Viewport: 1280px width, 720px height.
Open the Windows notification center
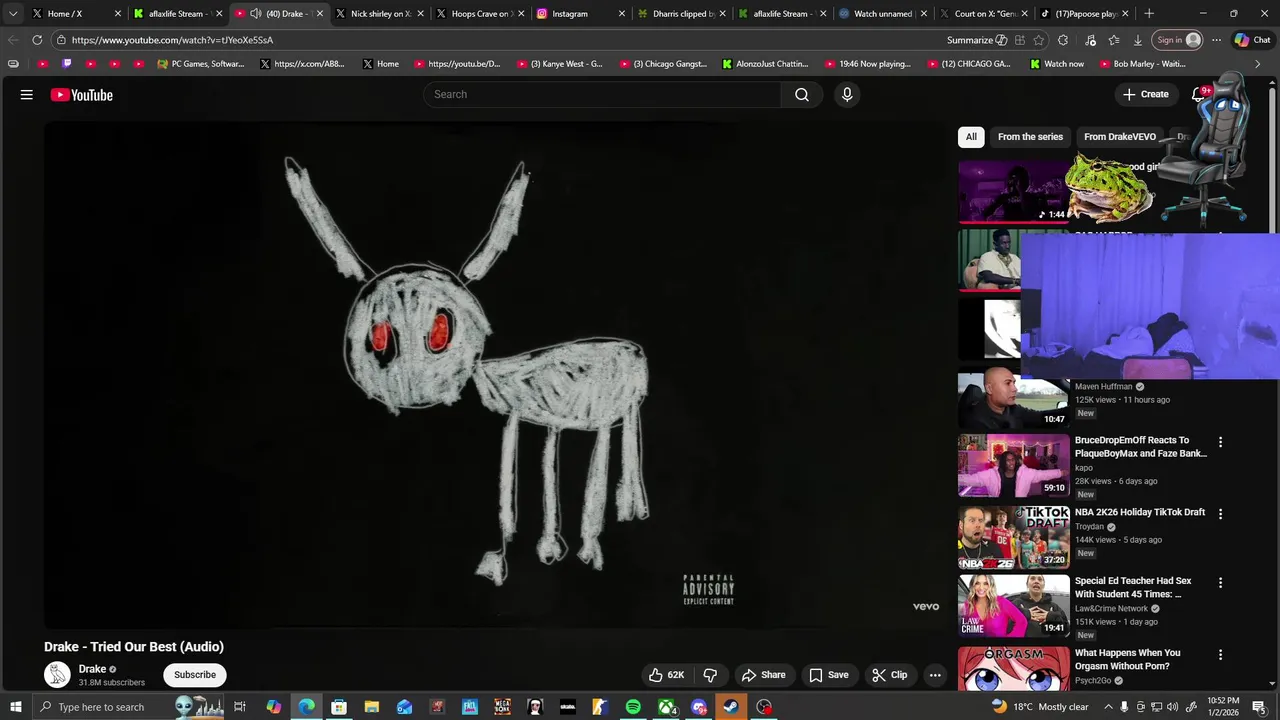point(1259,707)
